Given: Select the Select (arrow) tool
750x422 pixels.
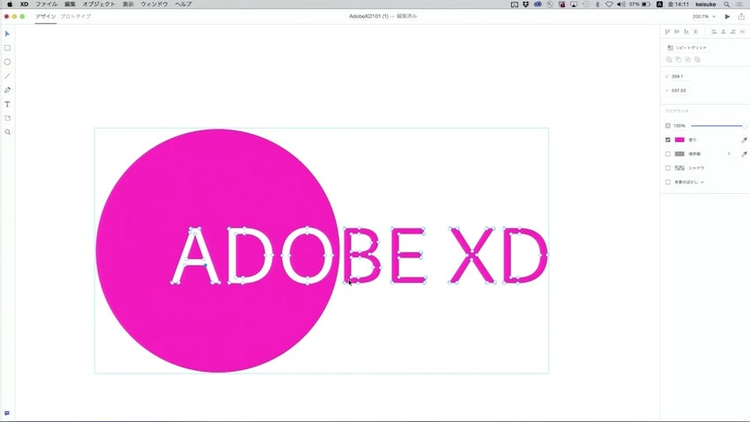Looking at the screenshot, I should coord(7,34).
